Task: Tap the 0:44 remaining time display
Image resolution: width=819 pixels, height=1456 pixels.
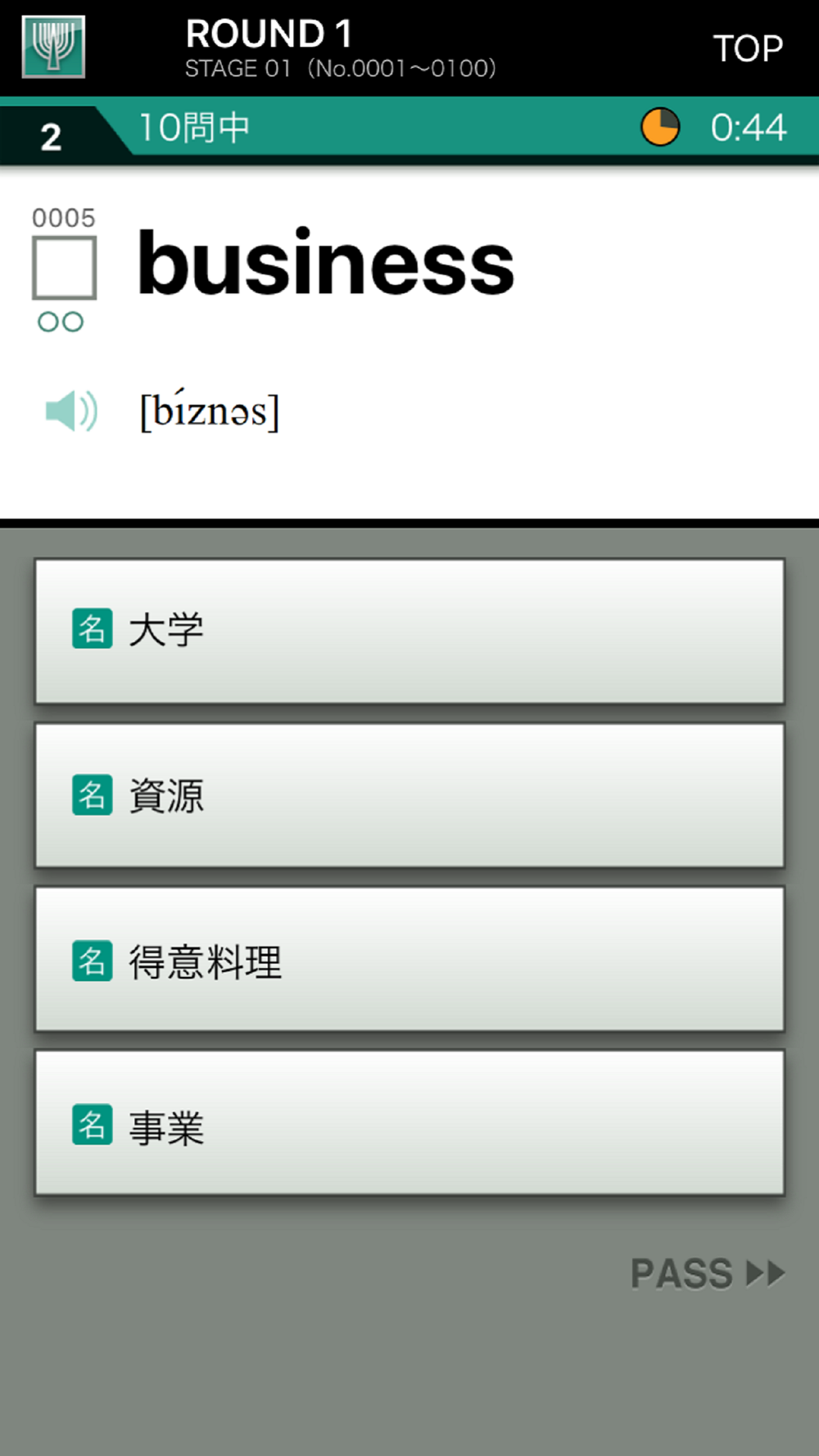Action: pos(748,127)
